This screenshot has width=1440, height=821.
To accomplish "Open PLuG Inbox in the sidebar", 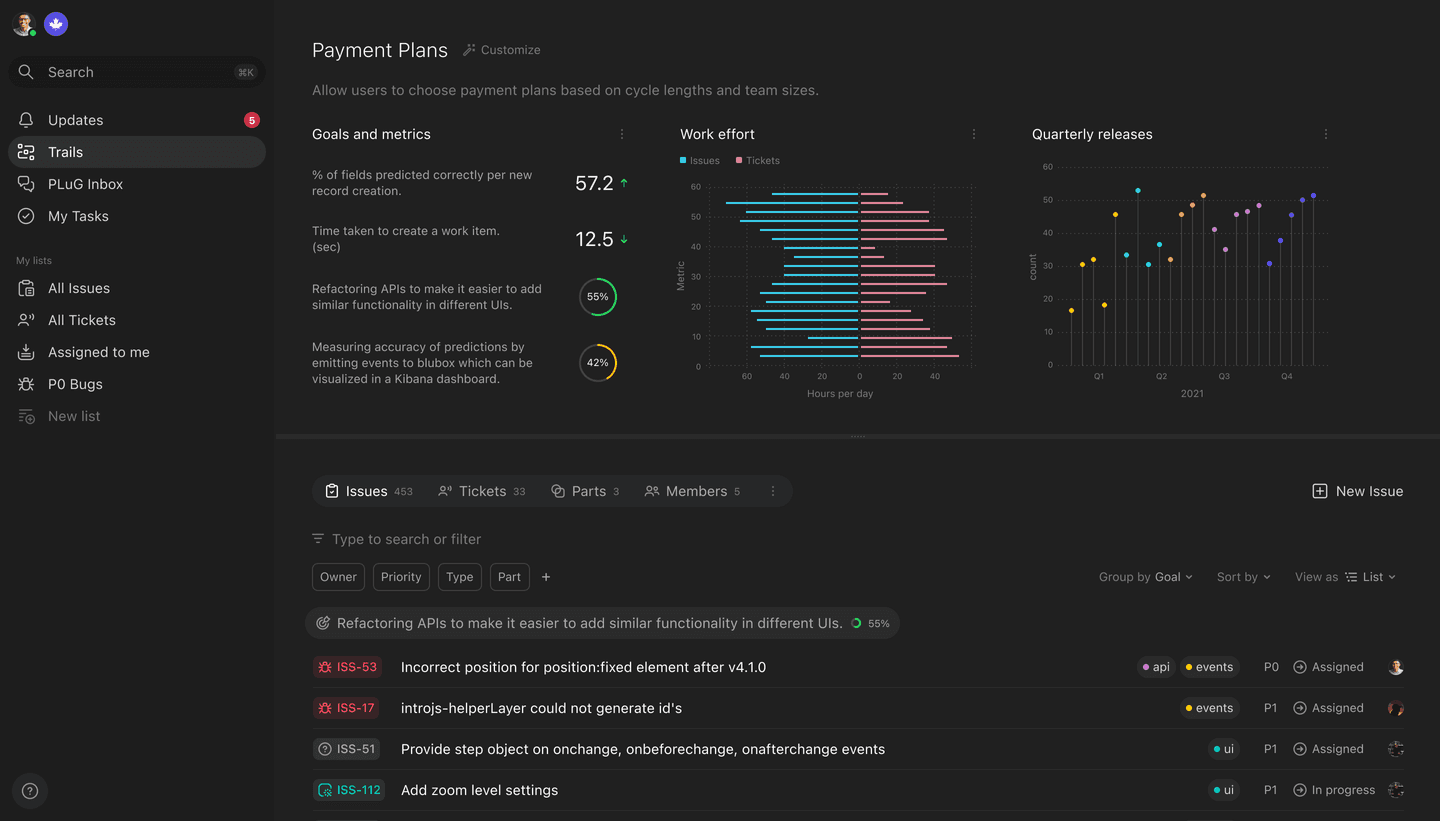I will click(x=137, y=184).
